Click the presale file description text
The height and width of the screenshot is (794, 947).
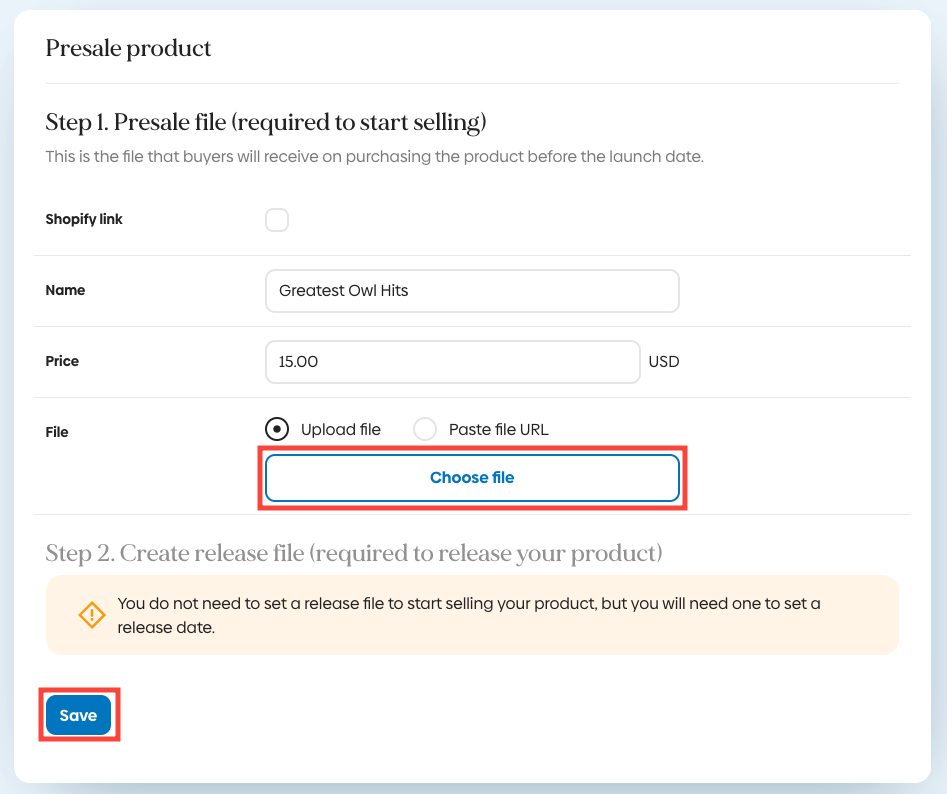tap(374, 157)
